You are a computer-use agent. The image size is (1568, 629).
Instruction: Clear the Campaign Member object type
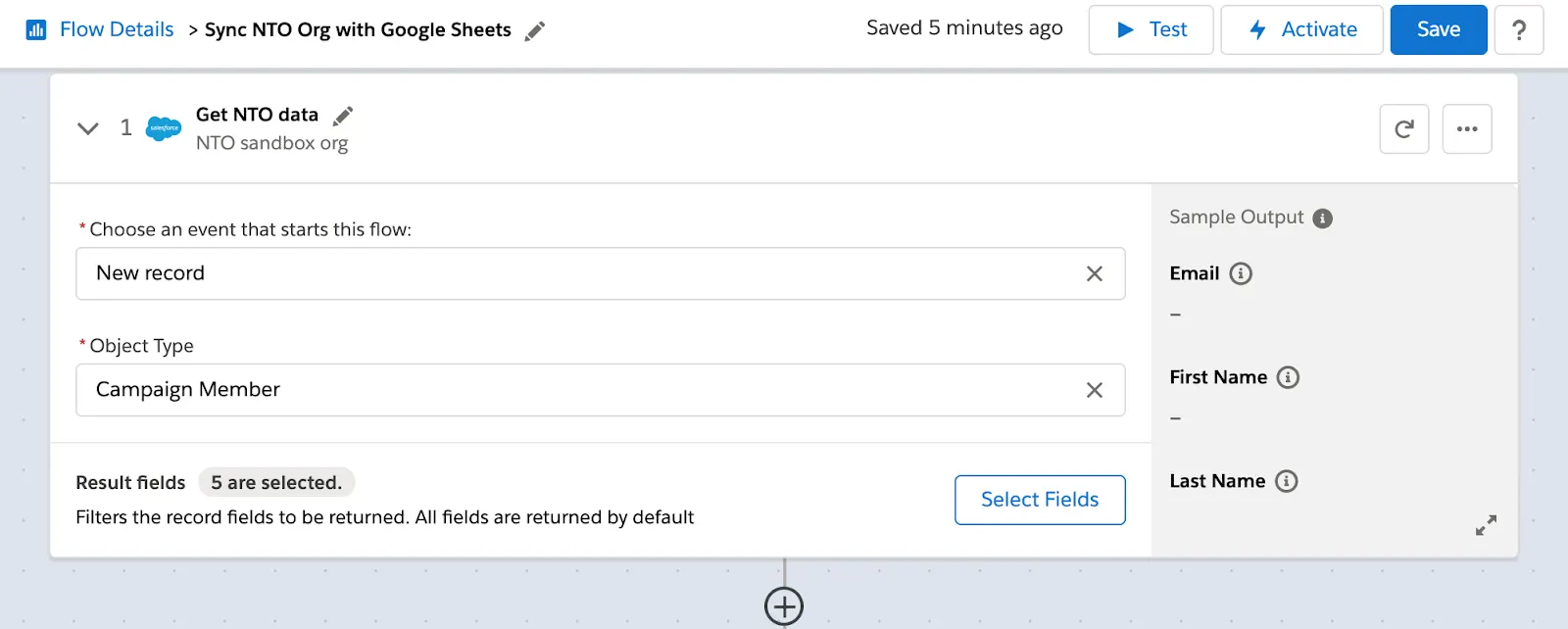point(1096,390)
